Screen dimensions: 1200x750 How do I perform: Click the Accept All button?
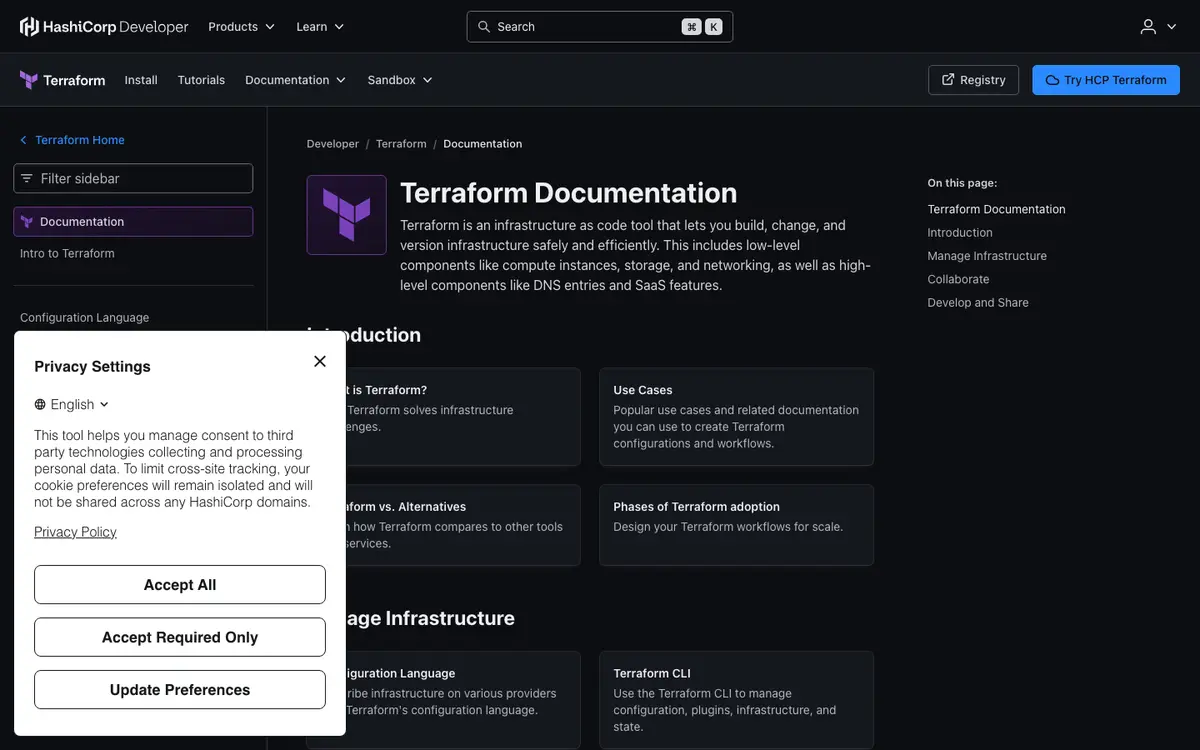point(180,585)
